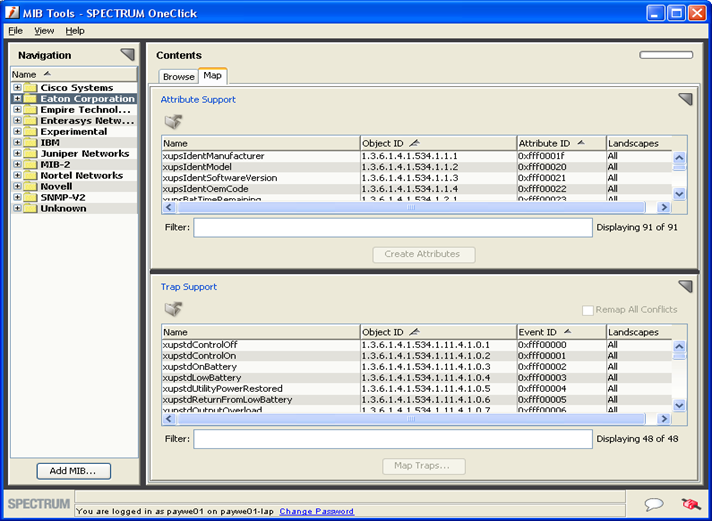Click the Trap Support panel corner arrow
The image size is (712, 521).
point(685,287)
